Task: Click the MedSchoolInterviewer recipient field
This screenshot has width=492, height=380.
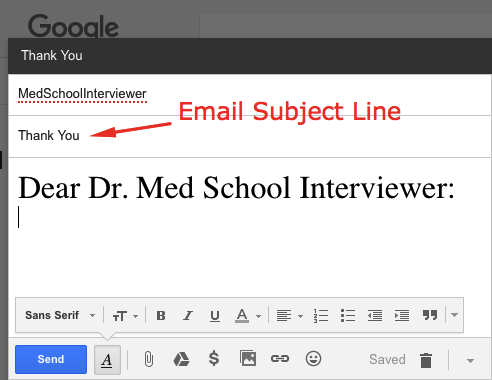Action: coord(249,95)
